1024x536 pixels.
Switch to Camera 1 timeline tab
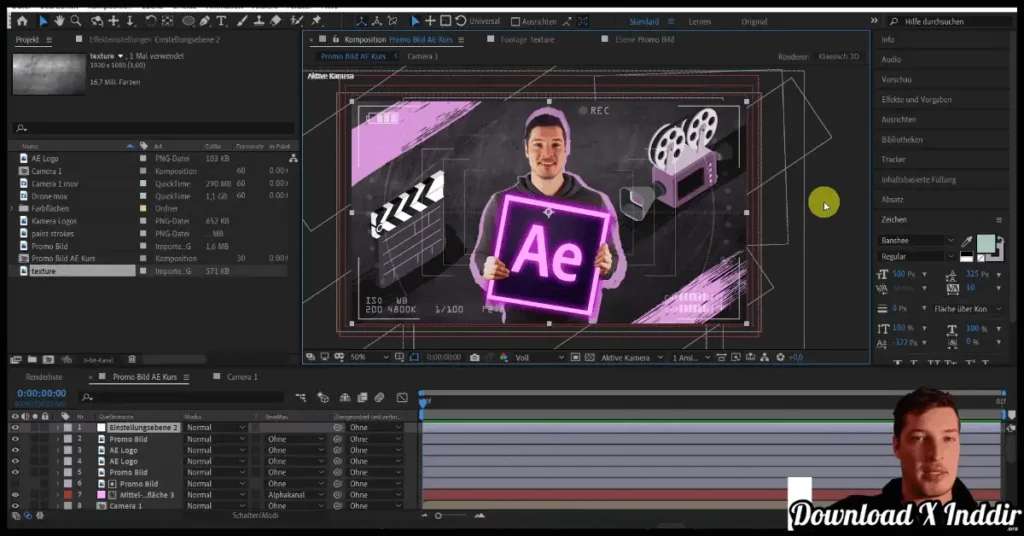242,377
